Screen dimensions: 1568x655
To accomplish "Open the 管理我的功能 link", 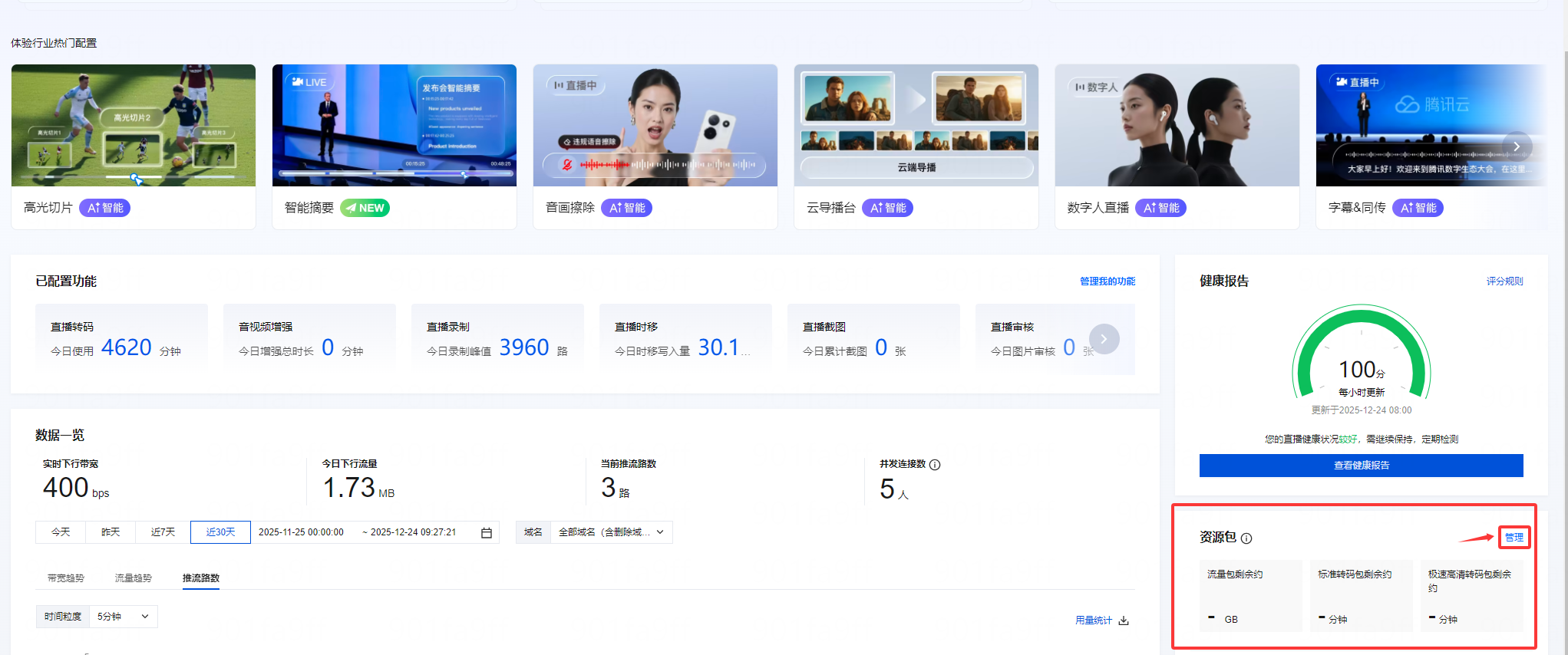I will [x=1107, y=281].
